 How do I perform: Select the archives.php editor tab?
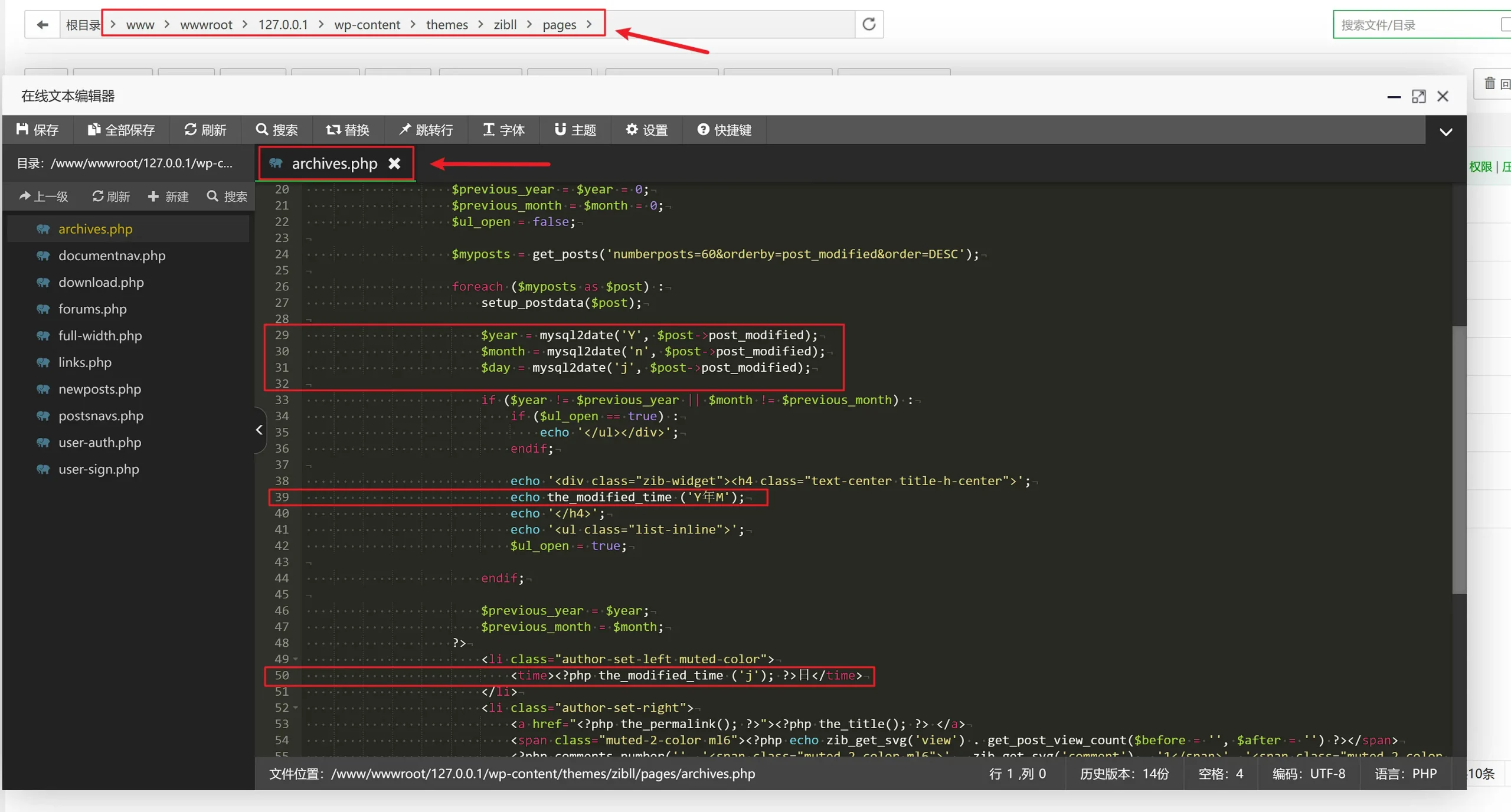click(x=334, y=163)
